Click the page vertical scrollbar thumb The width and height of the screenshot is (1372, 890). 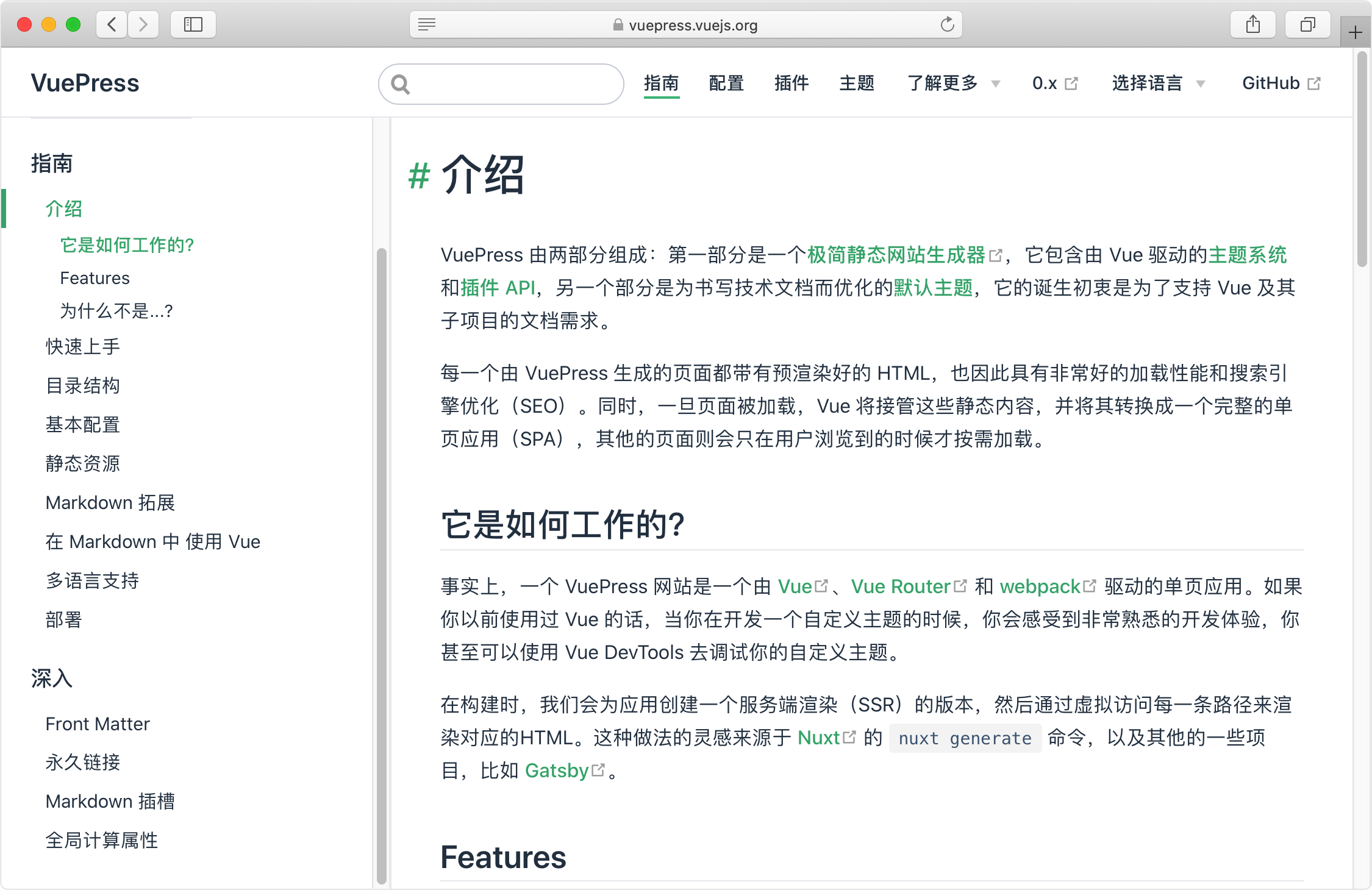pos(1362,159)
